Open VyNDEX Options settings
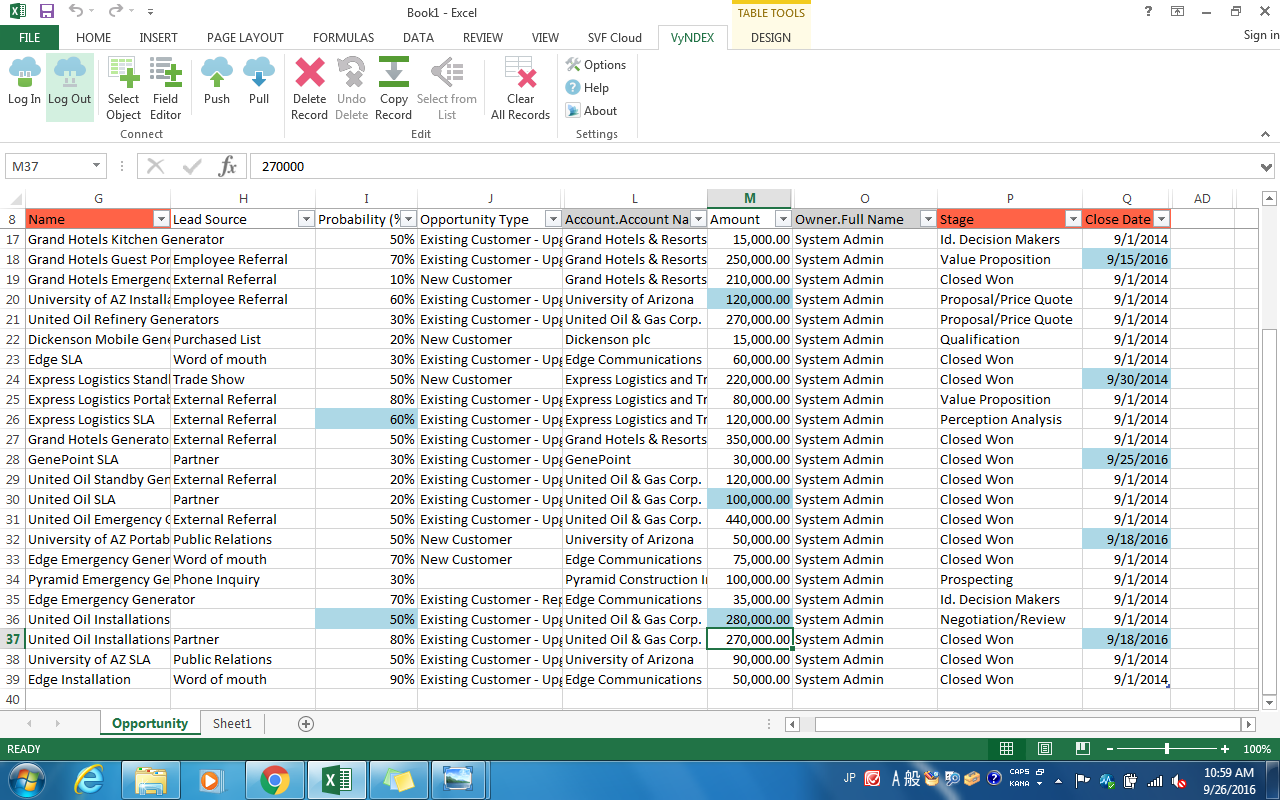 coord(596,65)
